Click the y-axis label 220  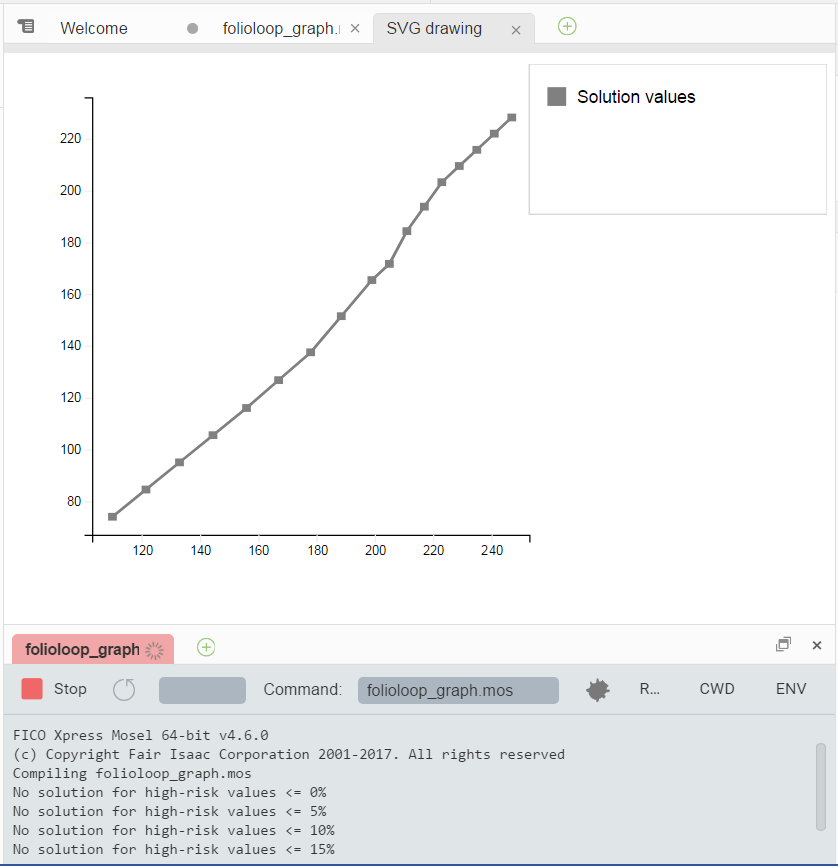click(x=71, y=138)
